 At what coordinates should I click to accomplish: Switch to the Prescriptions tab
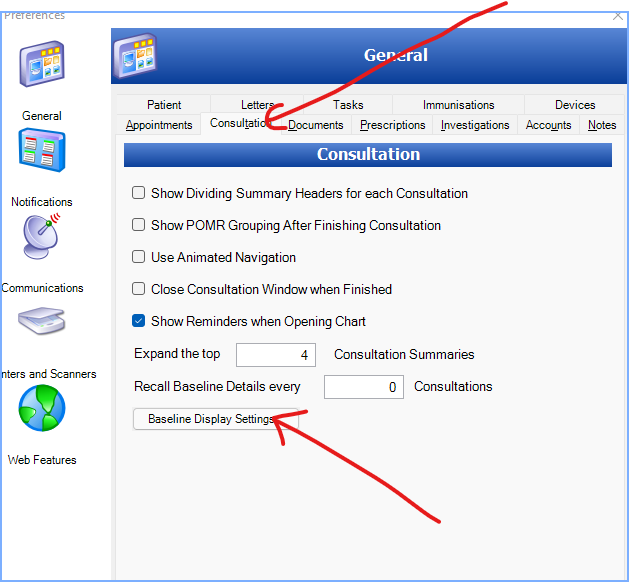[x=392, y=125]
